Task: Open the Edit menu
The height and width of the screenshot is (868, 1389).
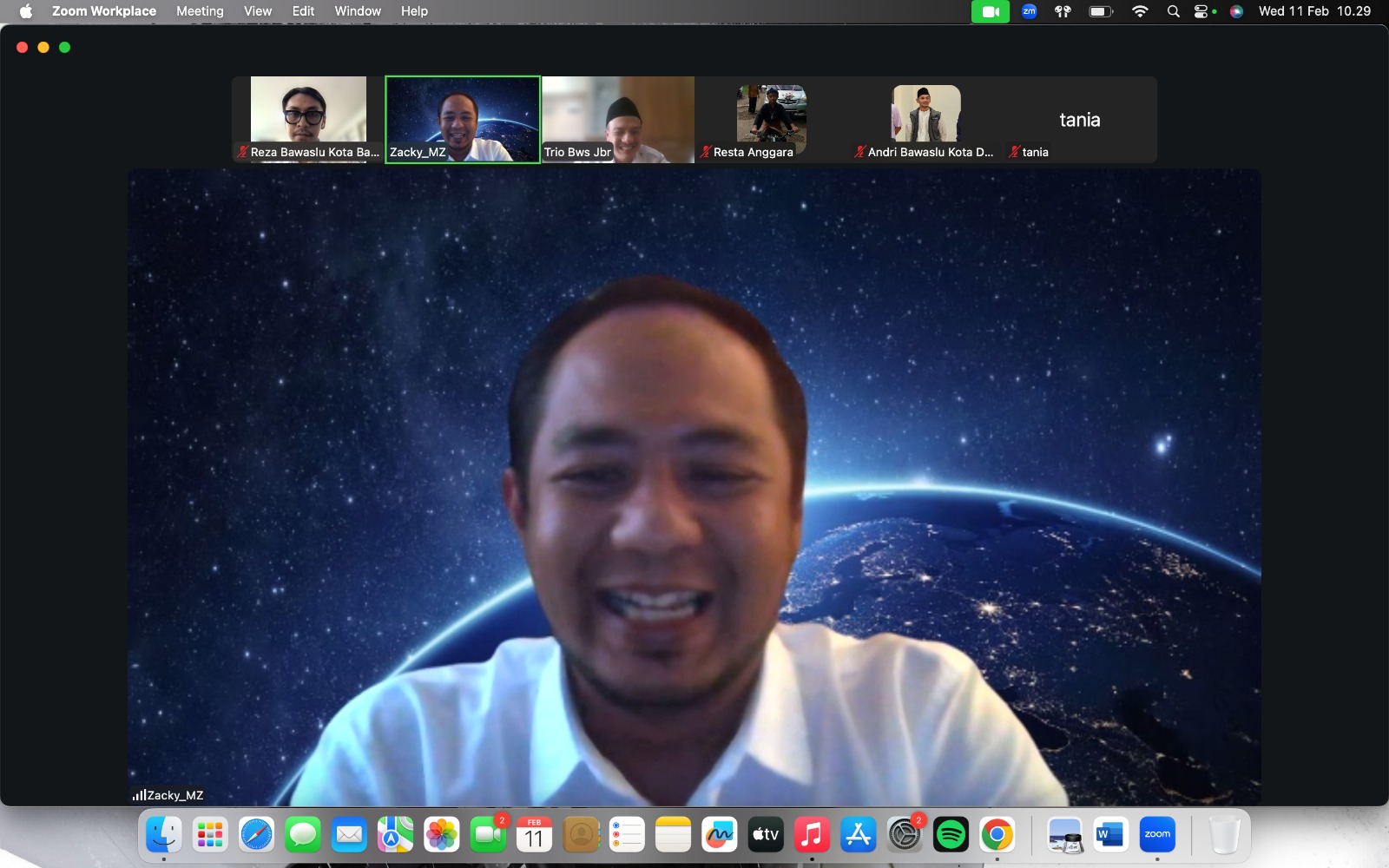Action: 303,11
